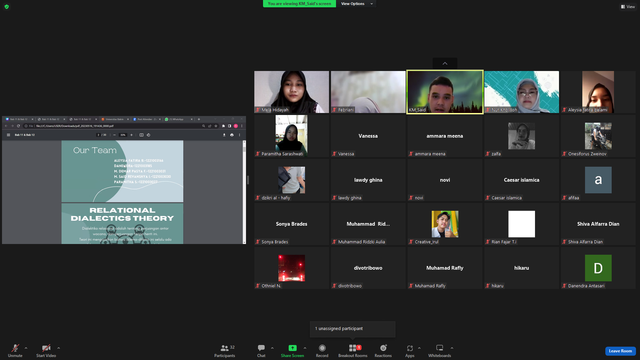Select Aleysia Fatira's video tile
Image resolution: width=640 pixels, height=360 pixels.
pos(598,92)
